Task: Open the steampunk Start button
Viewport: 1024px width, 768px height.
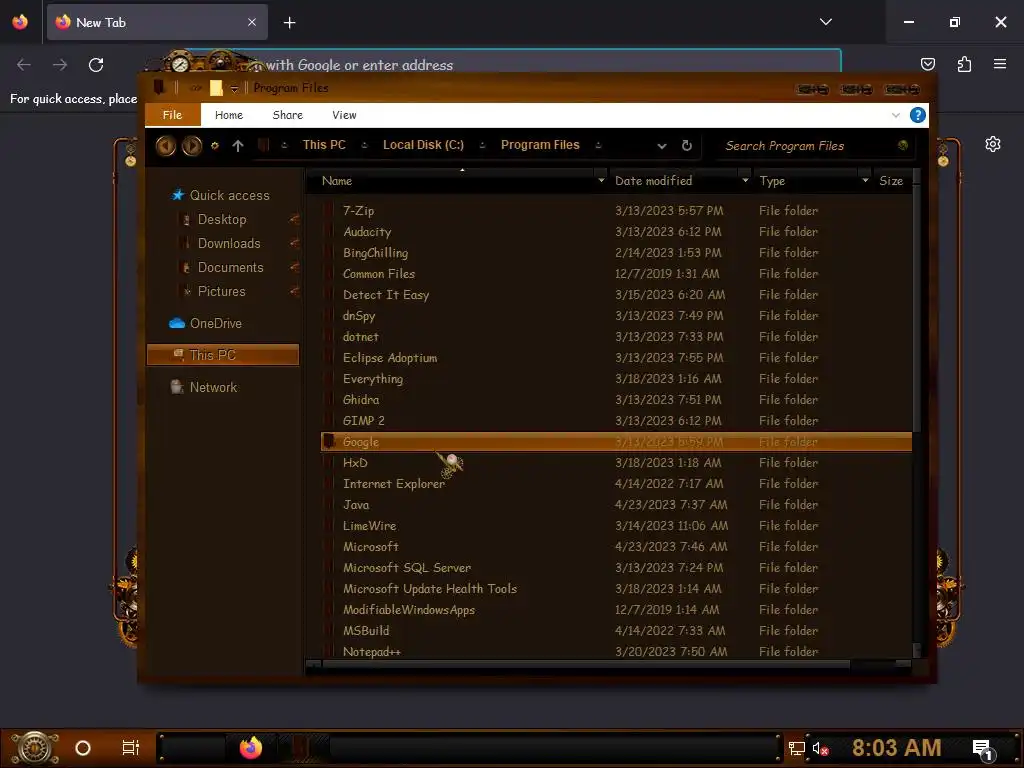Action: click(x=35, y=748)
